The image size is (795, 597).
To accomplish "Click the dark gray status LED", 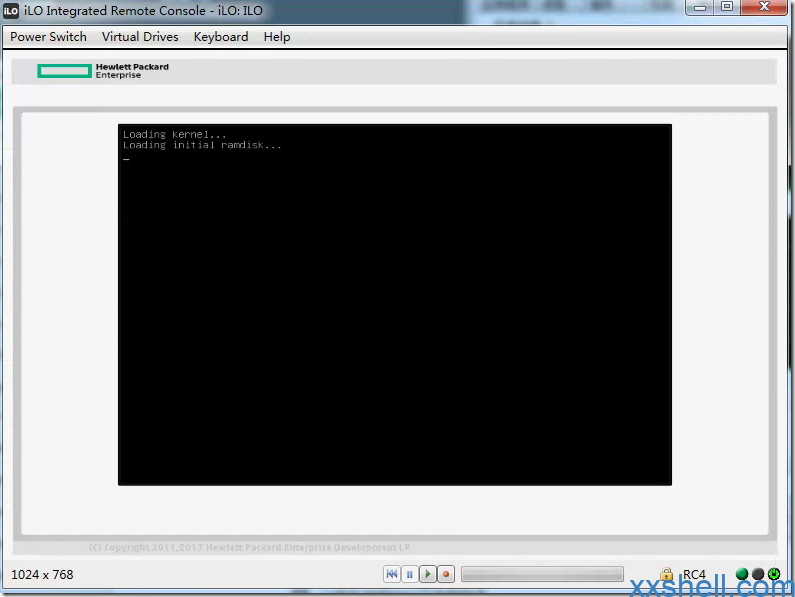I will point(758,574).
